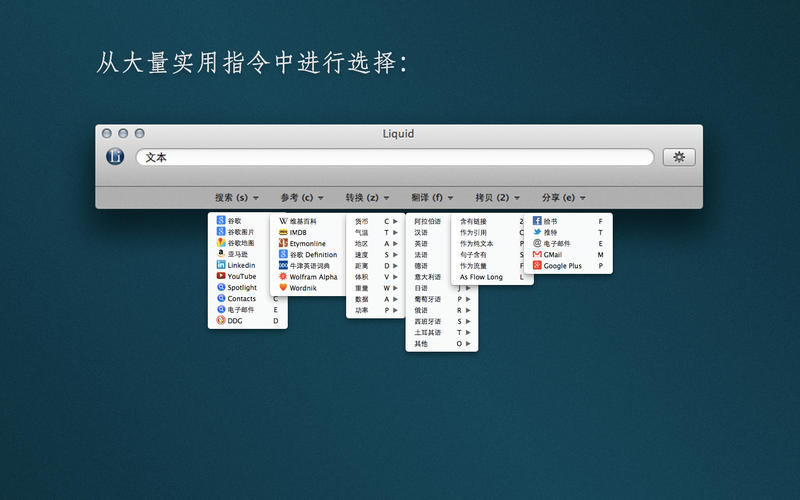
Task: Click the 谷歌 search icon
Action: tap(221, 220)
